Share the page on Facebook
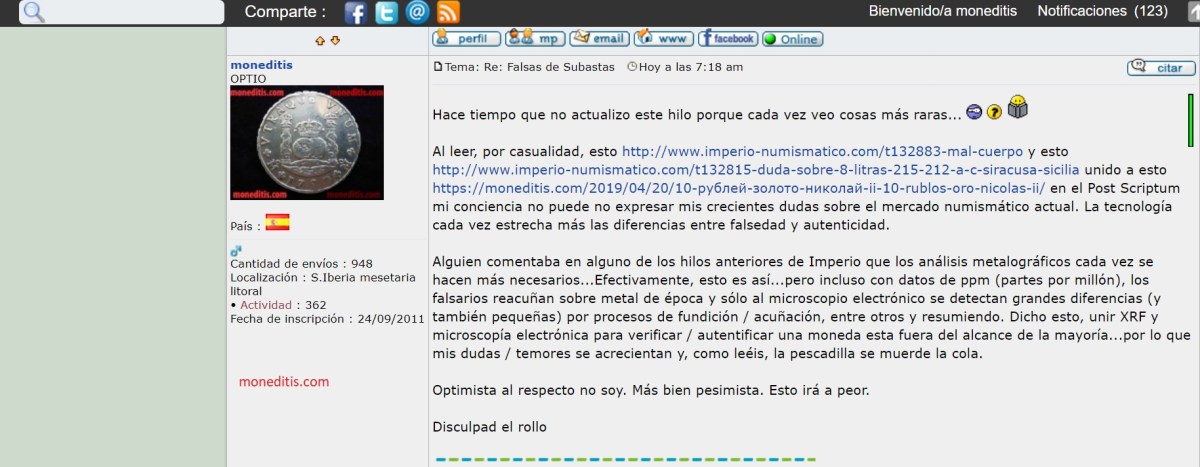 [356, 12]
